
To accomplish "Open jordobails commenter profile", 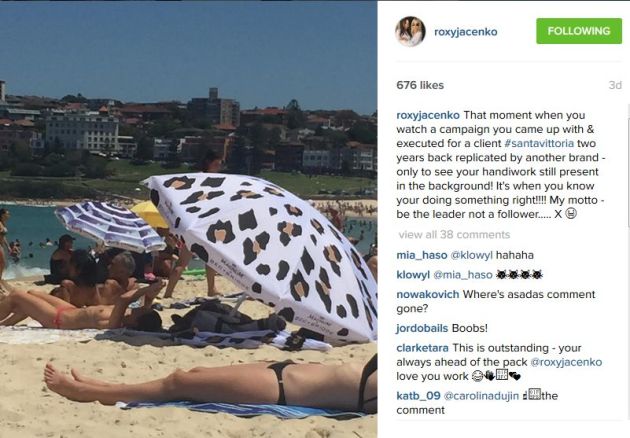I will 422,328.
